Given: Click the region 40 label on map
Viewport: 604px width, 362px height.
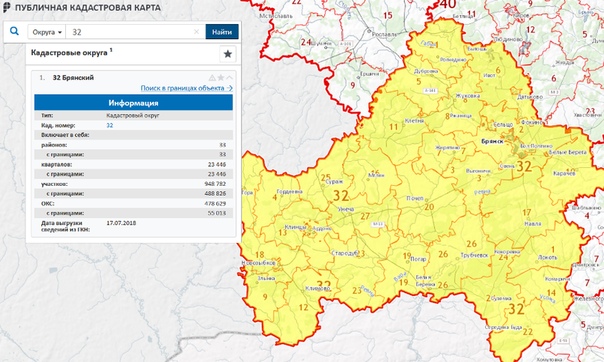Looking at the screenshot, I should click(x=447, y=4).
